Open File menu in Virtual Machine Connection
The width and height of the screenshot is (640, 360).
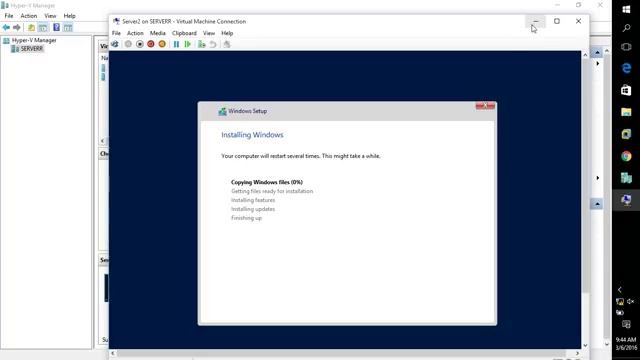click(116, 33)
